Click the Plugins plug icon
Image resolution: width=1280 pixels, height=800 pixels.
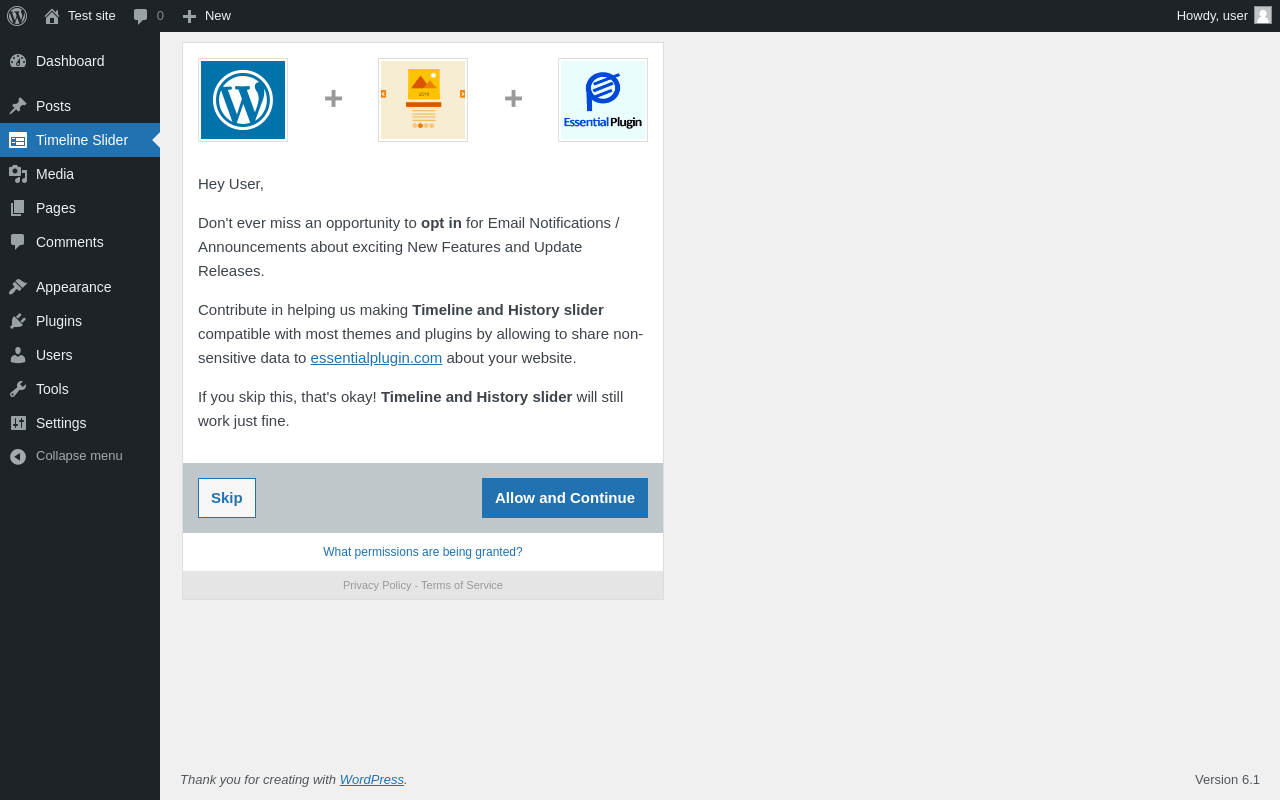[18, 321]
